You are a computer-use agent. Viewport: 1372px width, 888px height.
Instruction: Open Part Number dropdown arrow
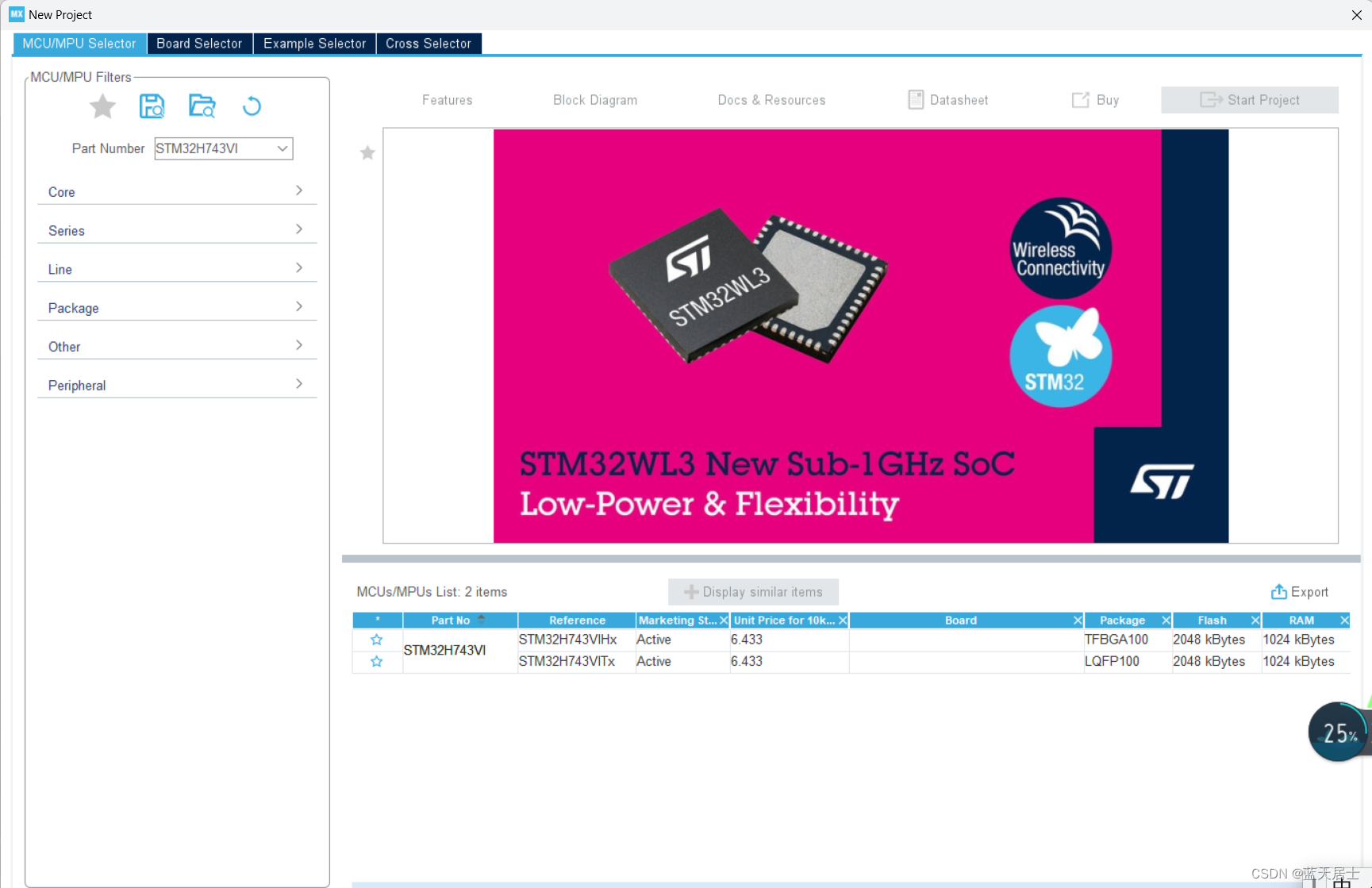tap(282, 148)
